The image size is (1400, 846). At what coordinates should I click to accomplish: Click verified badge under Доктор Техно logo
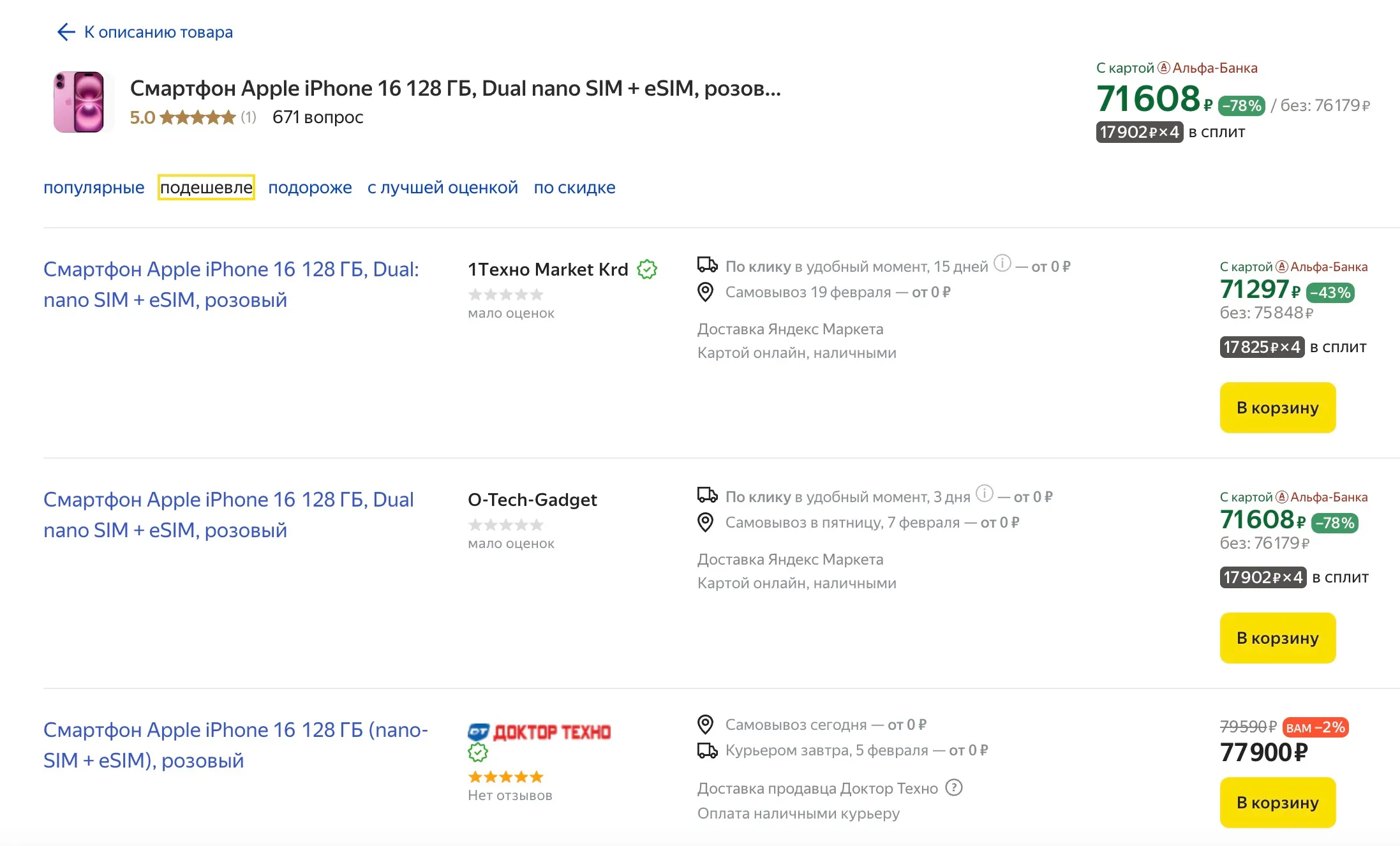(x=478, y=753)
